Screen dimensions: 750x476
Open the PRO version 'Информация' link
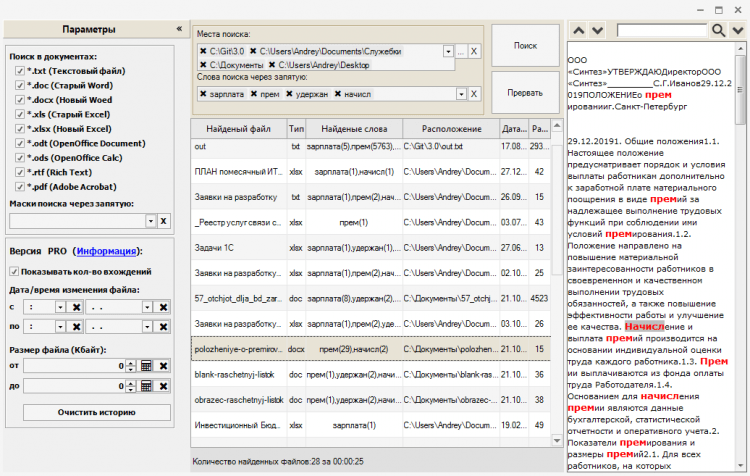click(x=107, y=251)
